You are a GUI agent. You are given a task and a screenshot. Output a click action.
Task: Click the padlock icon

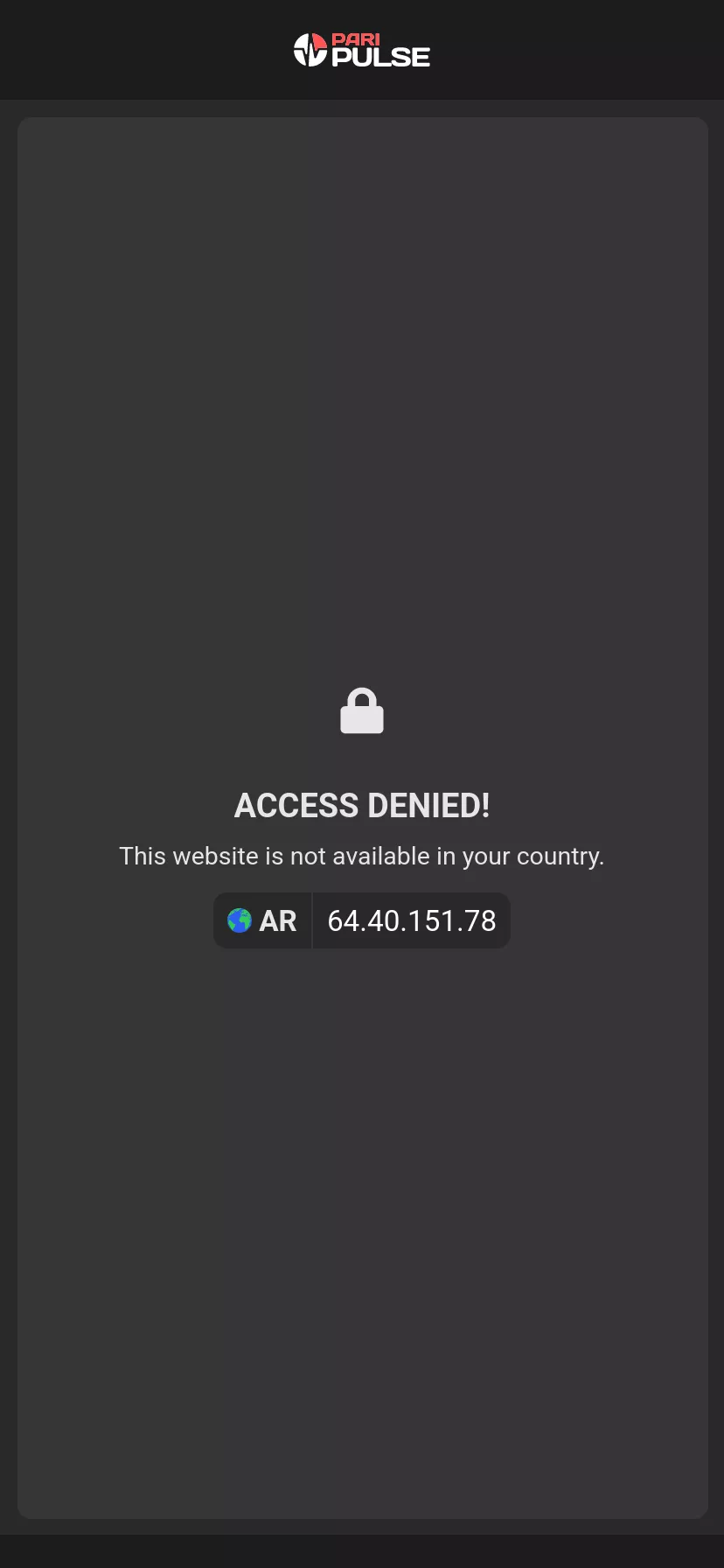[362, 710]
